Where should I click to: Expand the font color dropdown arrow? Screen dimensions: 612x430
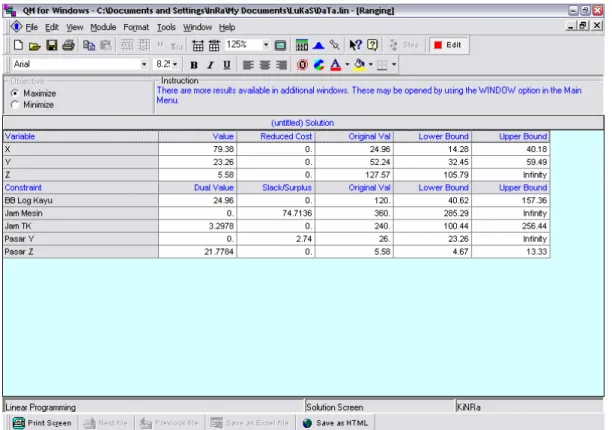tap(347, 64)
